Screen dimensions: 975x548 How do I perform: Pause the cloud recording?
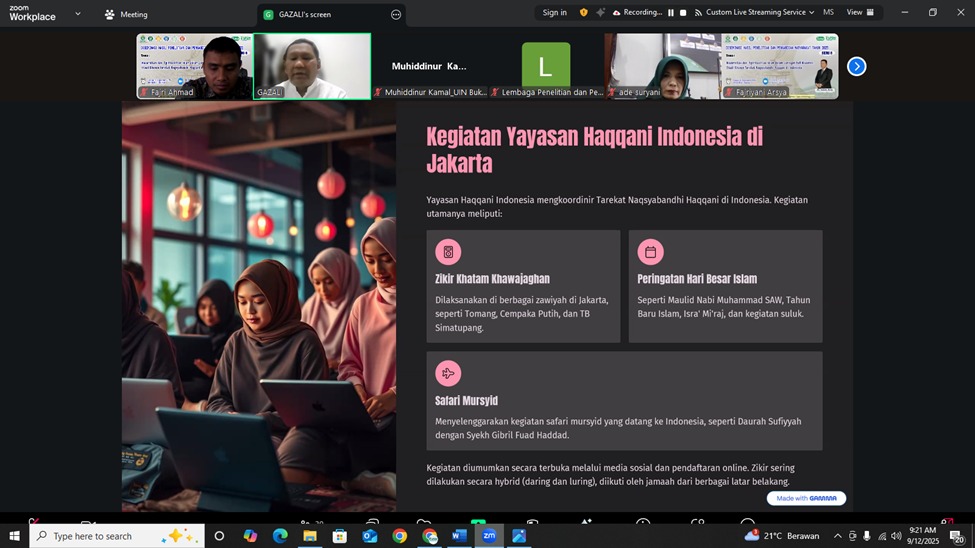click(671, 13)
